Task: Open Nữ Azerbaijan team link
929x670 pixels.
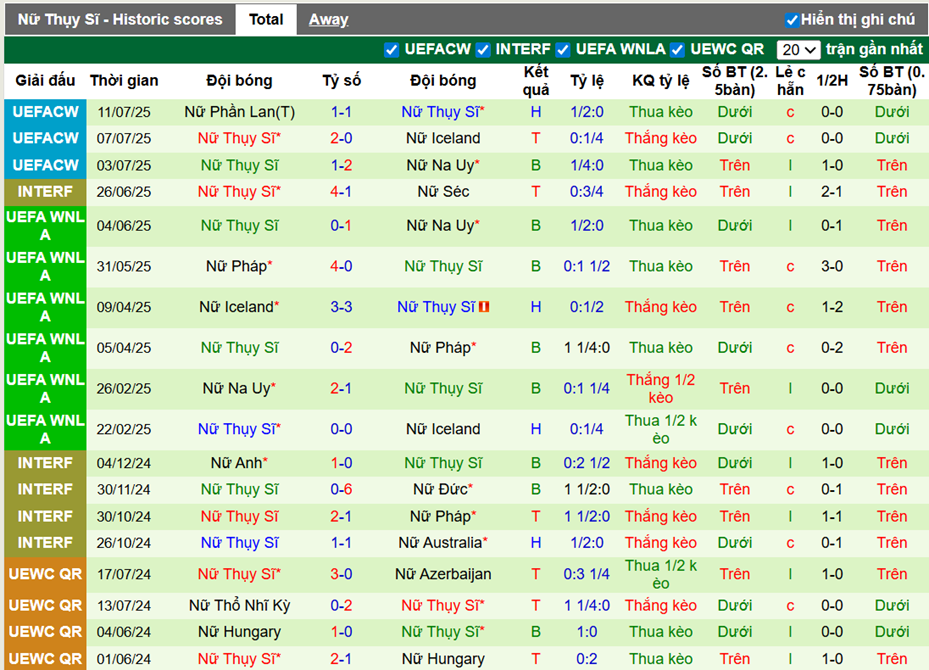Action: pyautogui.click(x=443, y=574)
